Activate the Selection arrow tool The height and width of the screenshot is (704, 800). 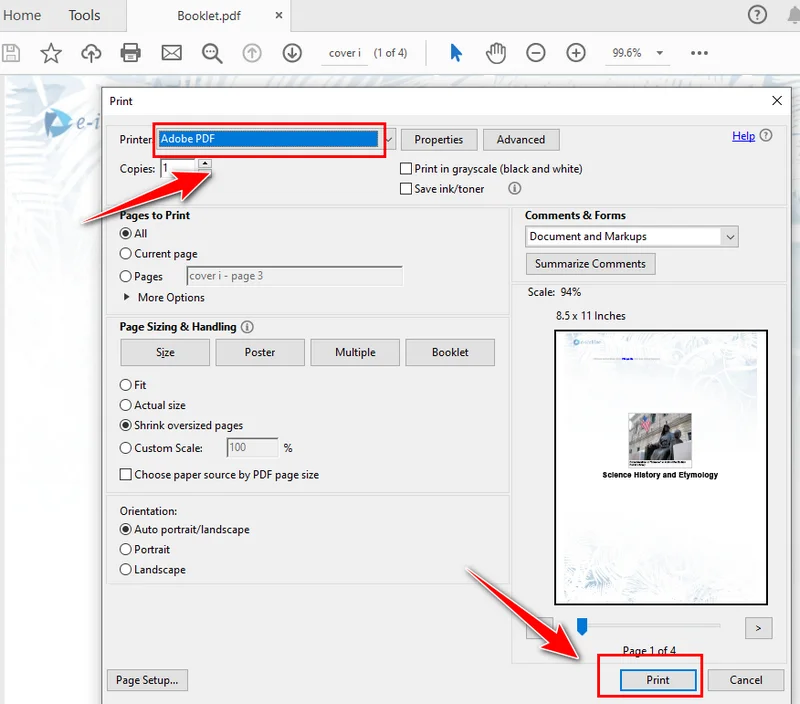pos(455,53)
